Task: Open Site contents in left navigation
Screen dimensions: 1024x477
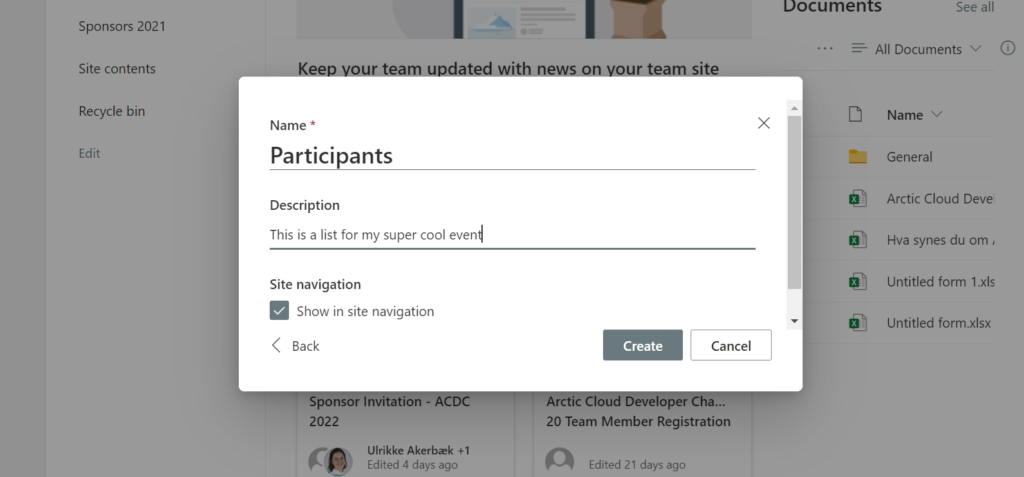Action: (117, 69)
